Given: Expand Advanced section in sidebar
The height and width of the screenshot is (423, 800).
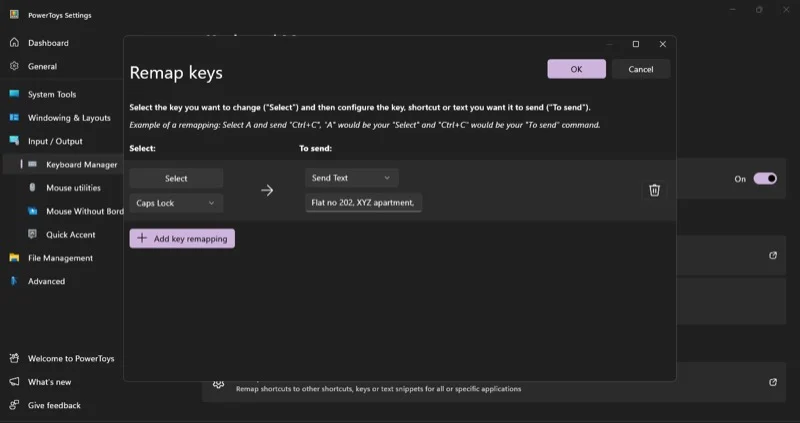Looking at the screenshot, I should tap(46, 281).
